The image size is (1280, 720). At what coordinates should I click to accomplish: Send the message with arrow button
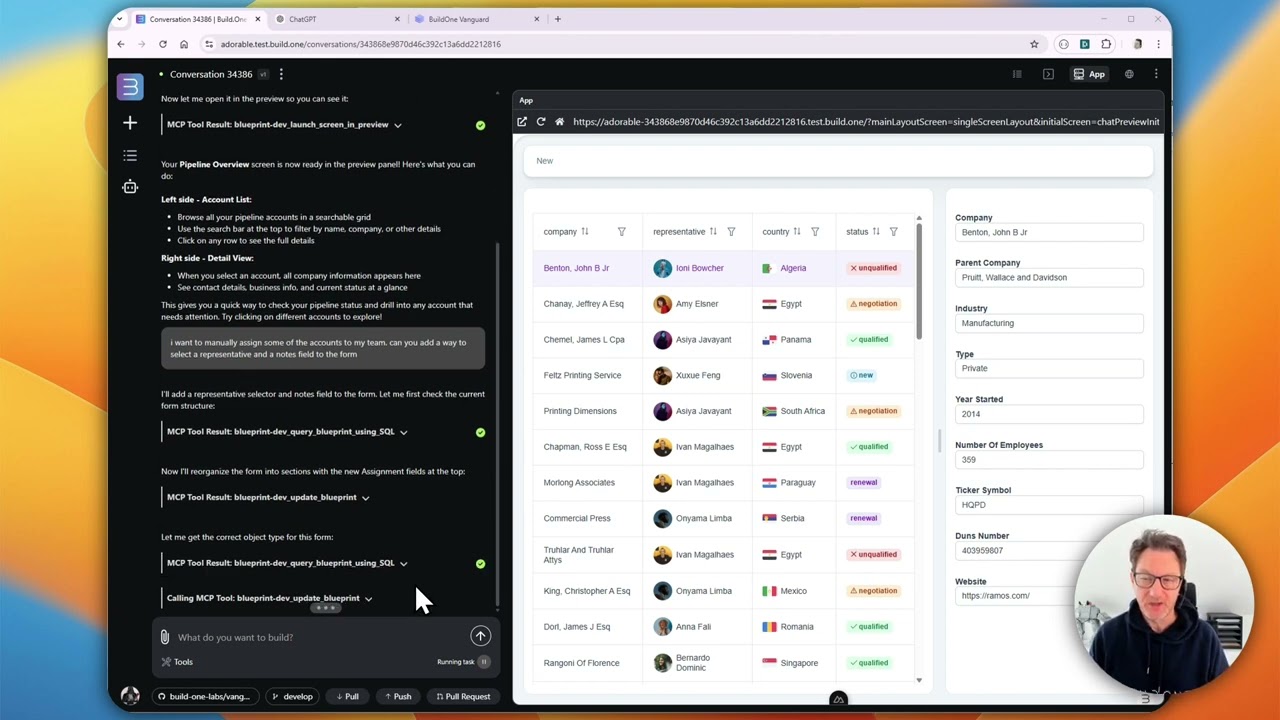click(480, 636)
